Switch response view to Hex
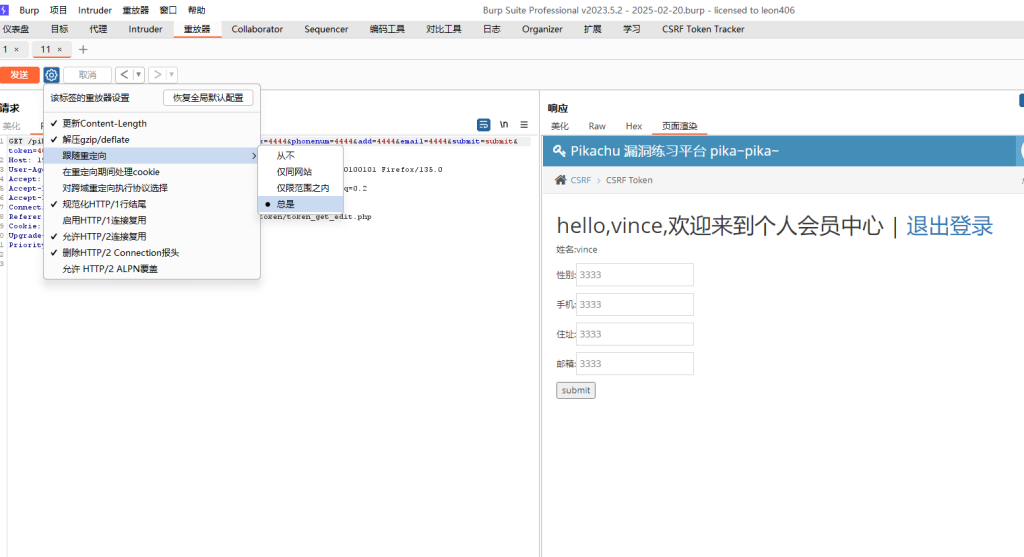This screenshot has height=557, width=1024. (x=633, y=126)
